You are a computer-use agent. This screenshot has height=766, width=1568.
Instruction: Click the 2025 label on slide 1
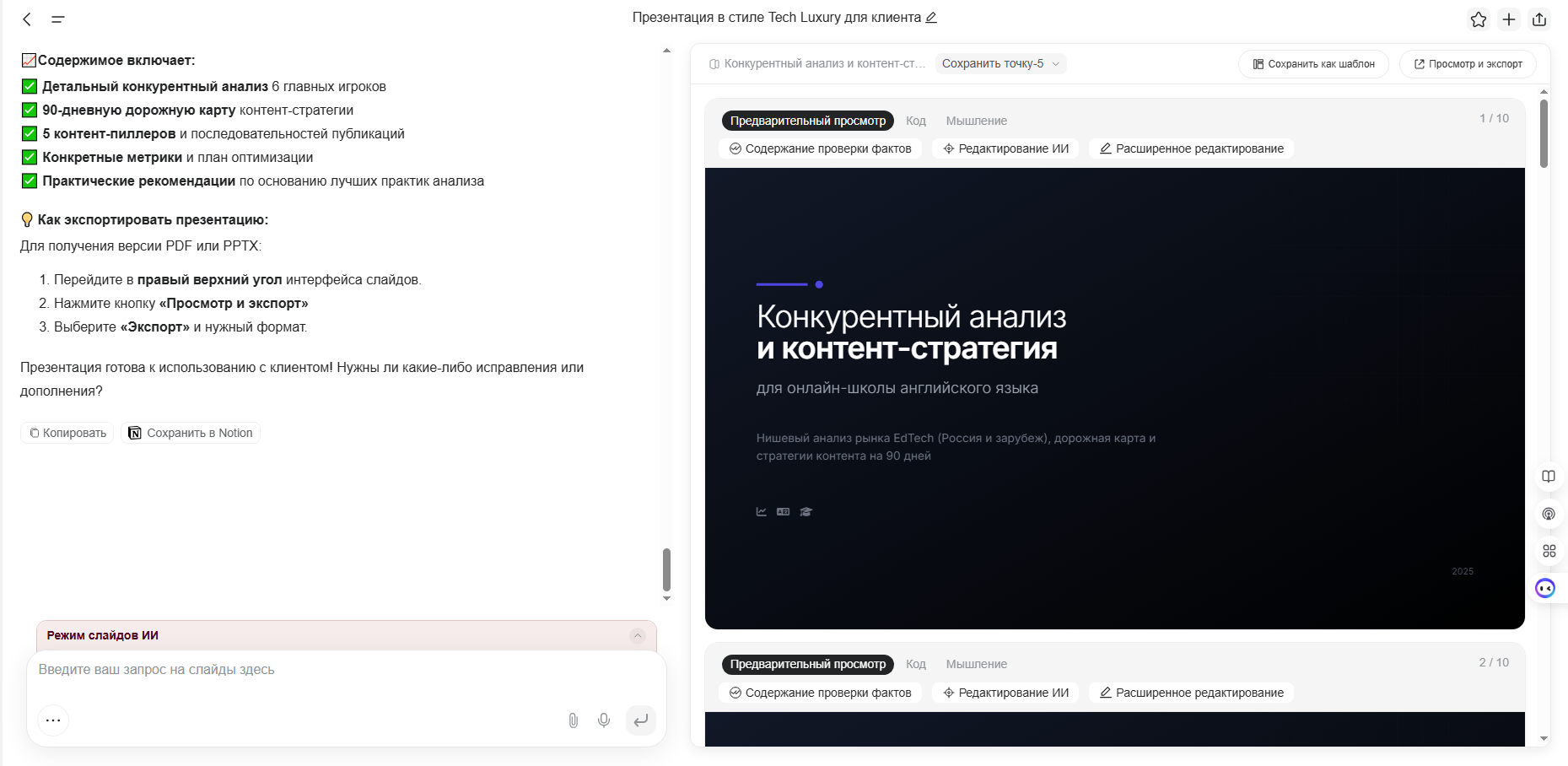click(x=1463, y=571)
